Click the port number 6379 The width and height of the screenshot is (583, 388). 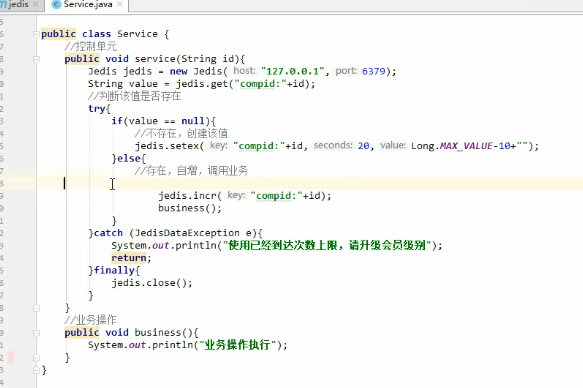(x=374, y=71)
